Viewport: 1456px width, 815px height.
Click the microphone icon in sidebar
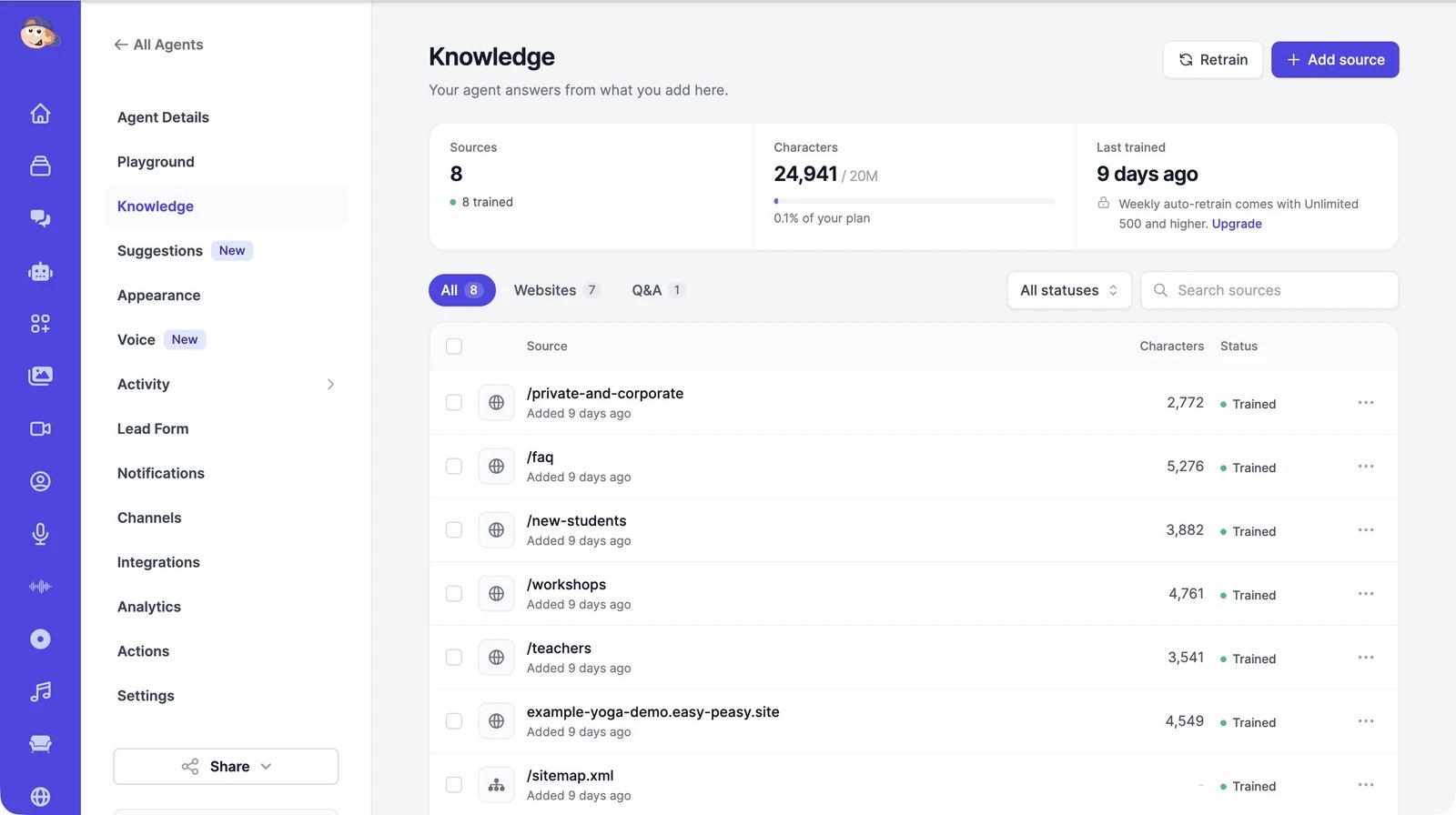coord(40,534)
